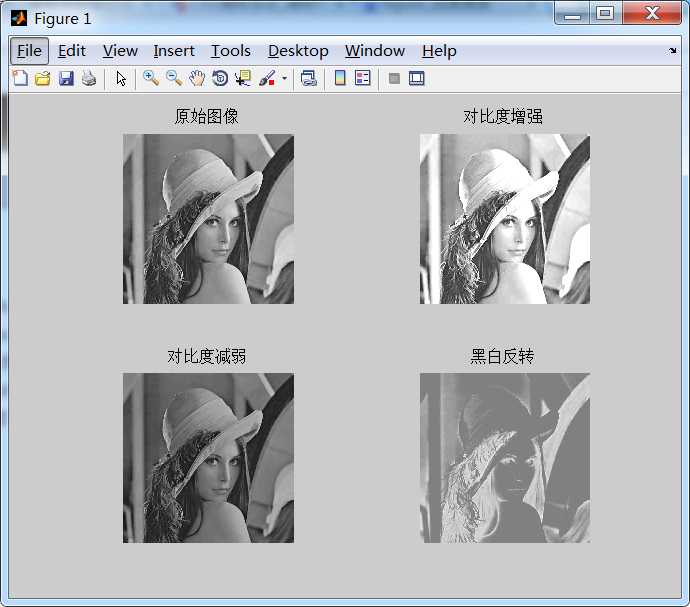Click the 对比度增强 enhanced contrast image
The height and width of the screenshot is (607, 690).
point(505,219)
